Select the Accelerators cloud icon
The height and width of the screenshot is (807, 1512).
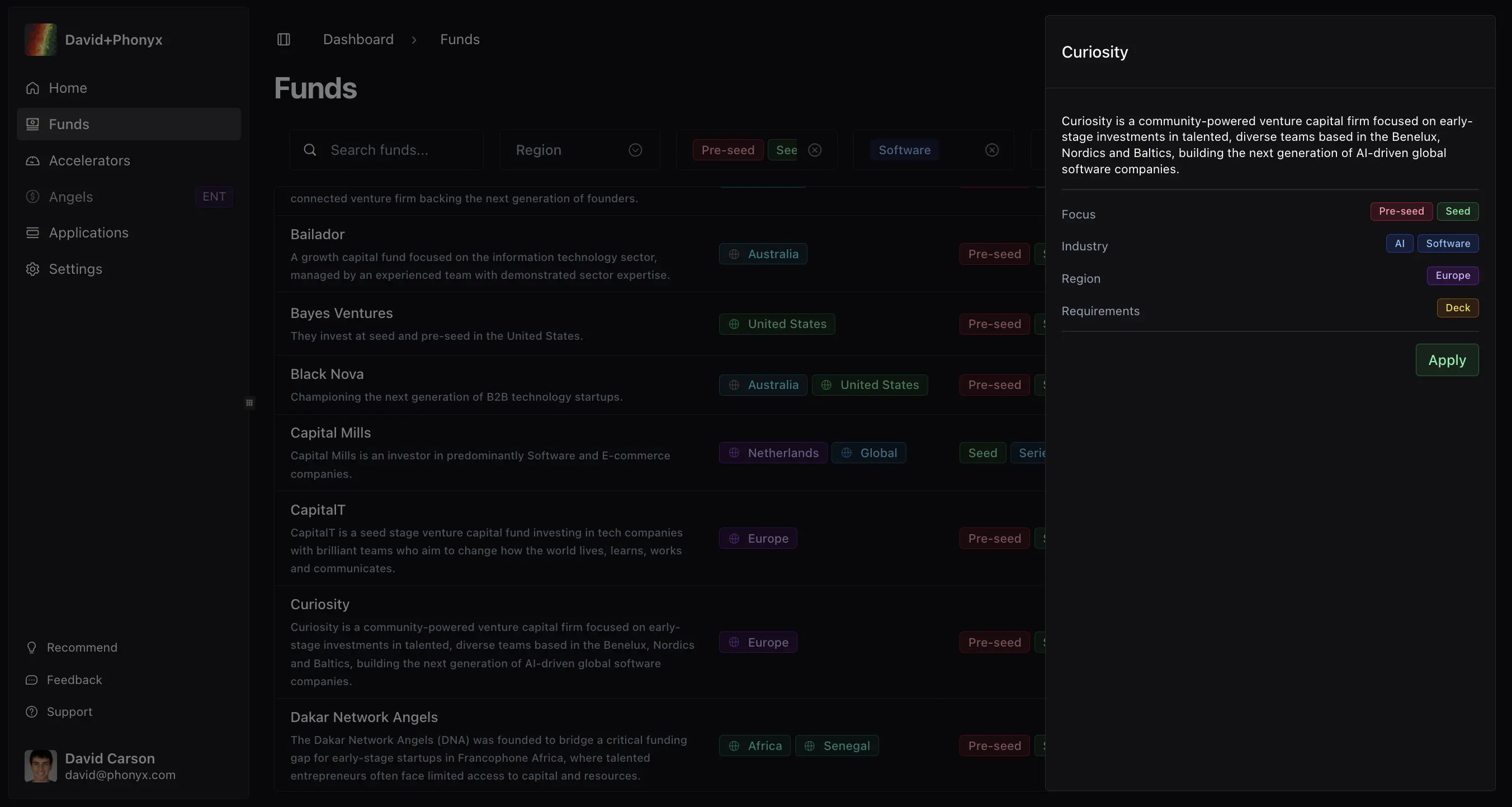[x=33, y=161]
